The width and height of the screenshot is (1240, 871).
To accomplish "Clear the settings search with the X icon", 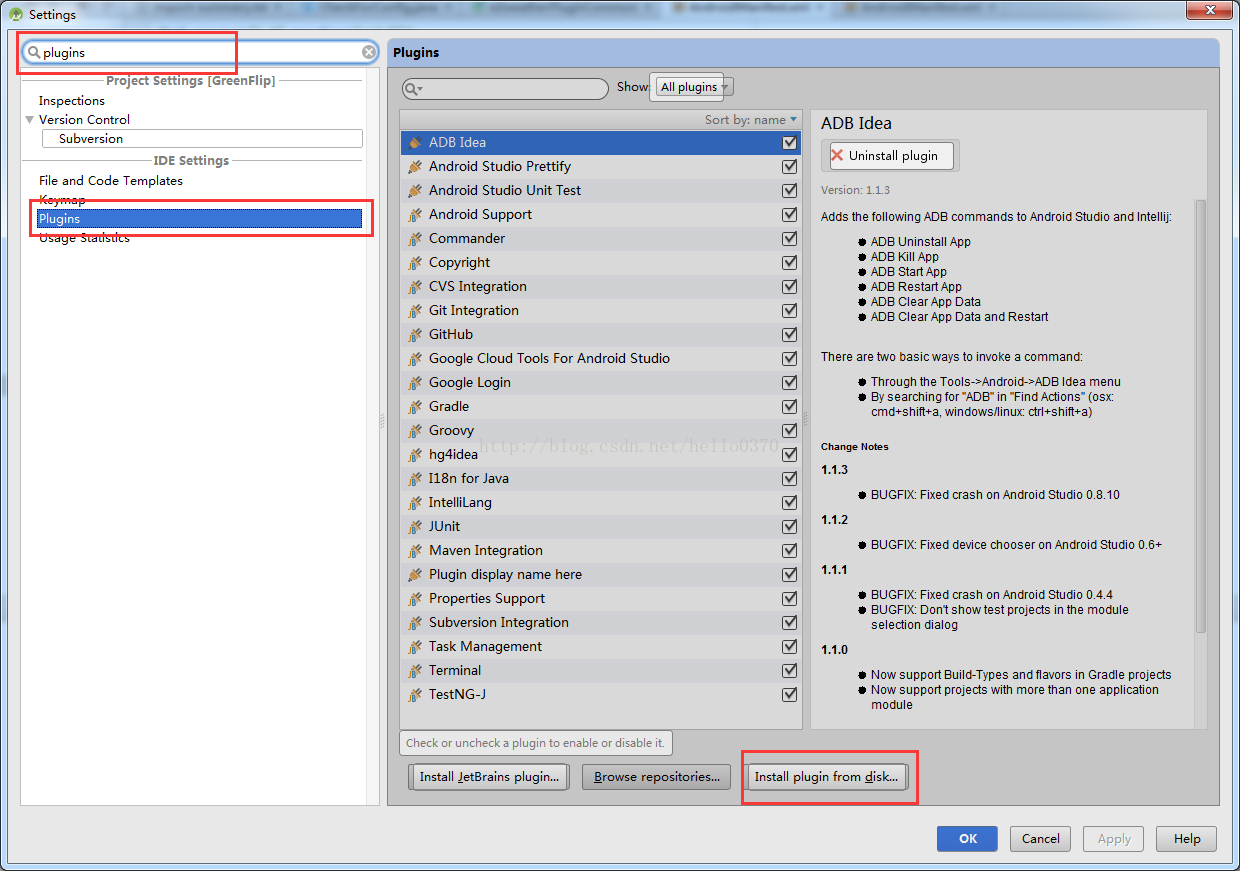I will (369, 52).
